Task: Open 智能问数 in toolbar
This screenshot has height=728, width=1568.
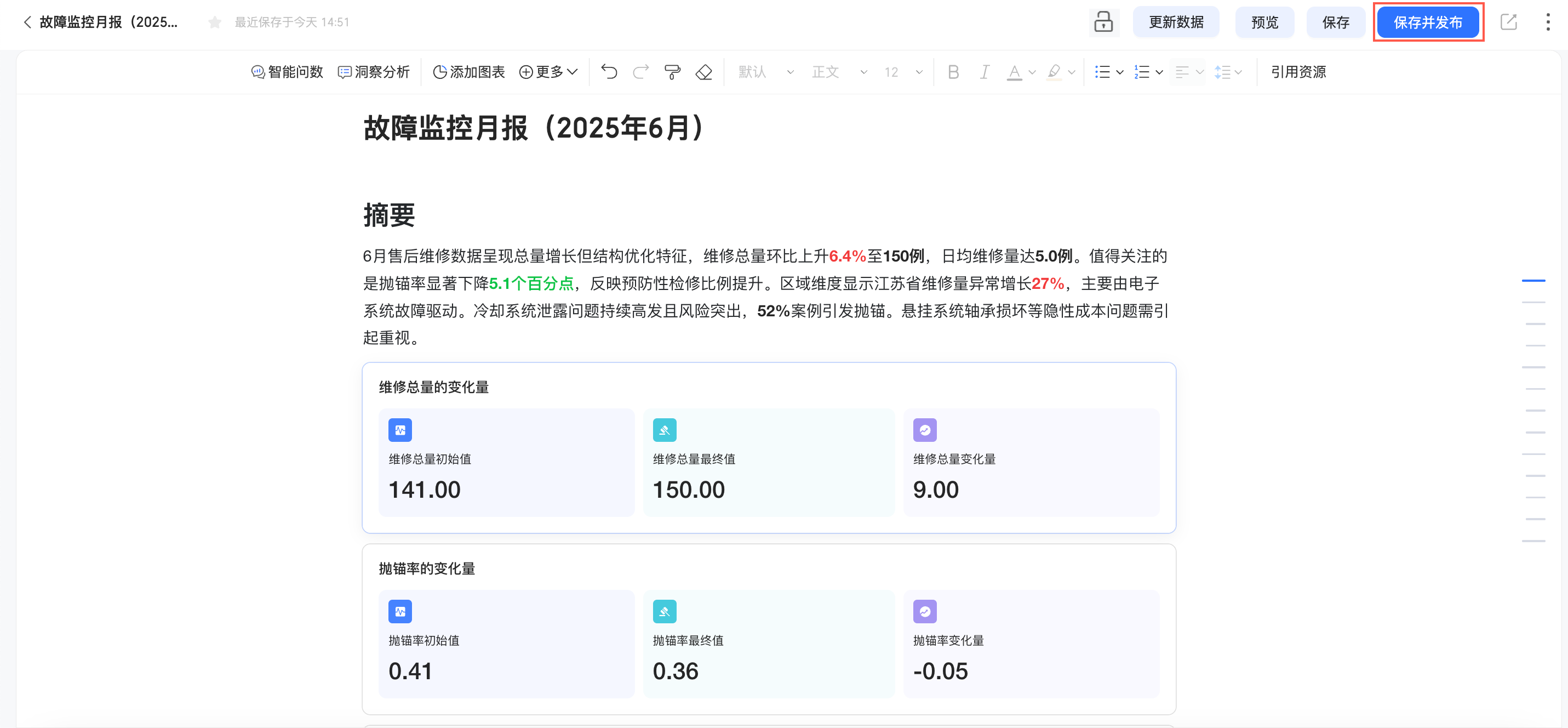Action: coord(287,72)
